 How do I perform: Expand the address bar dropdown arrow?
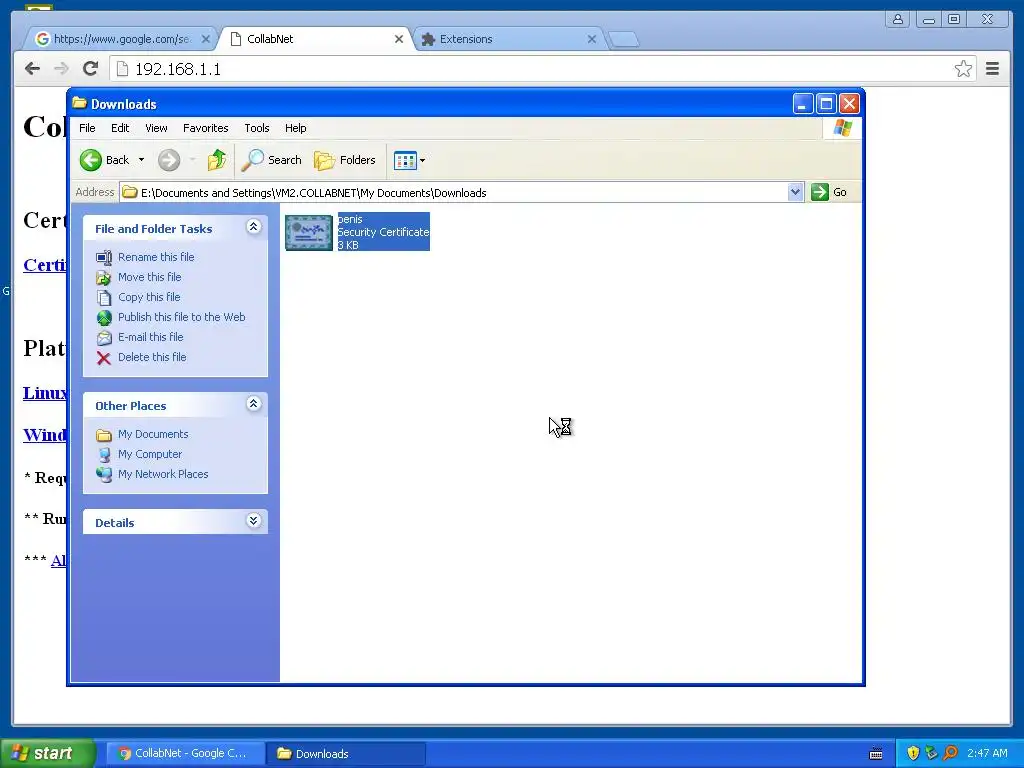[x=795, y=193]
